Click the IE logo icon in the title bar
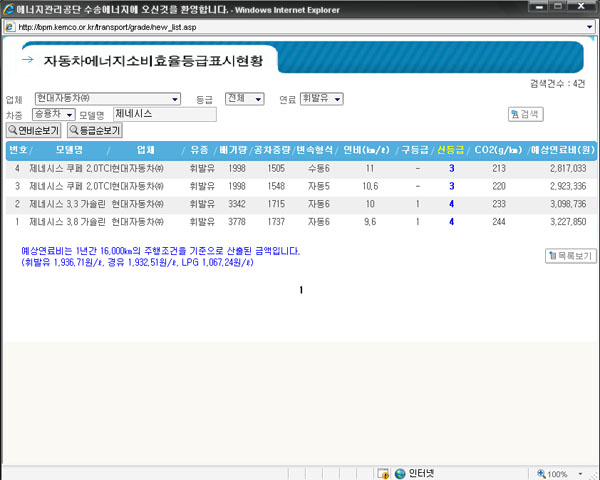 coord(8,9)
